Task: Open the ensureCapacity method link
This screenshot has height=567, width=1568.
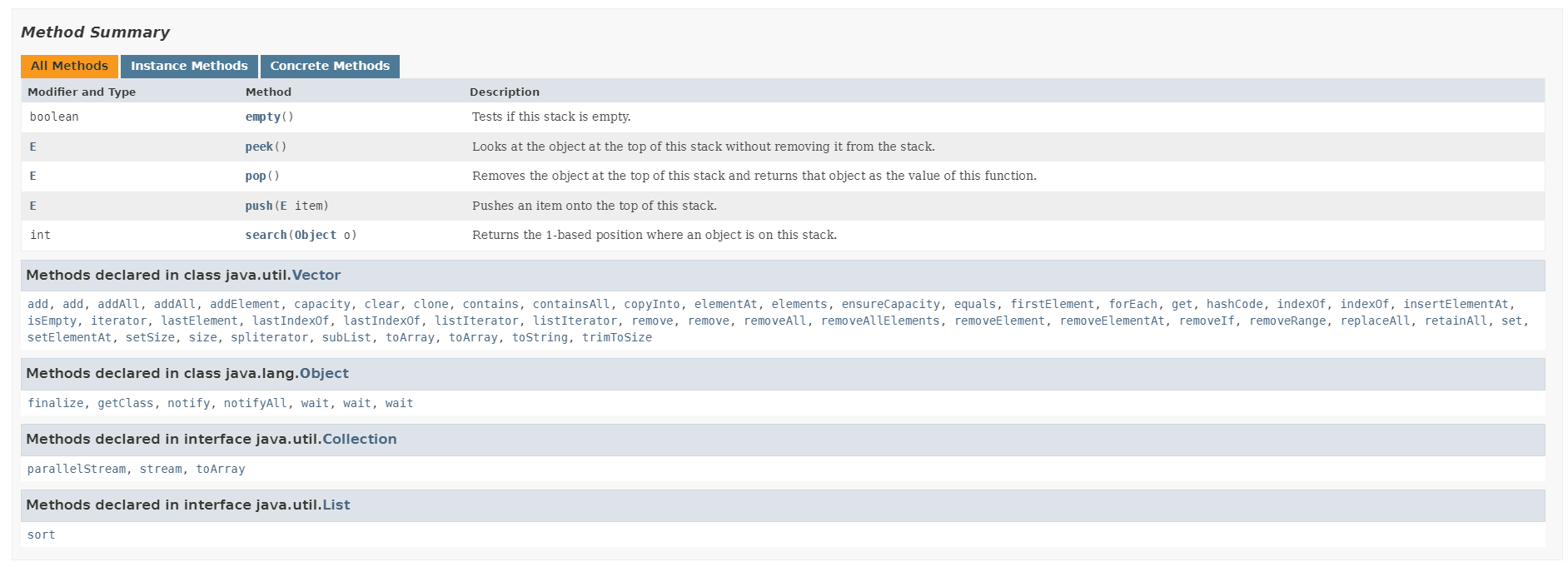Action: (x=890, y=305)
